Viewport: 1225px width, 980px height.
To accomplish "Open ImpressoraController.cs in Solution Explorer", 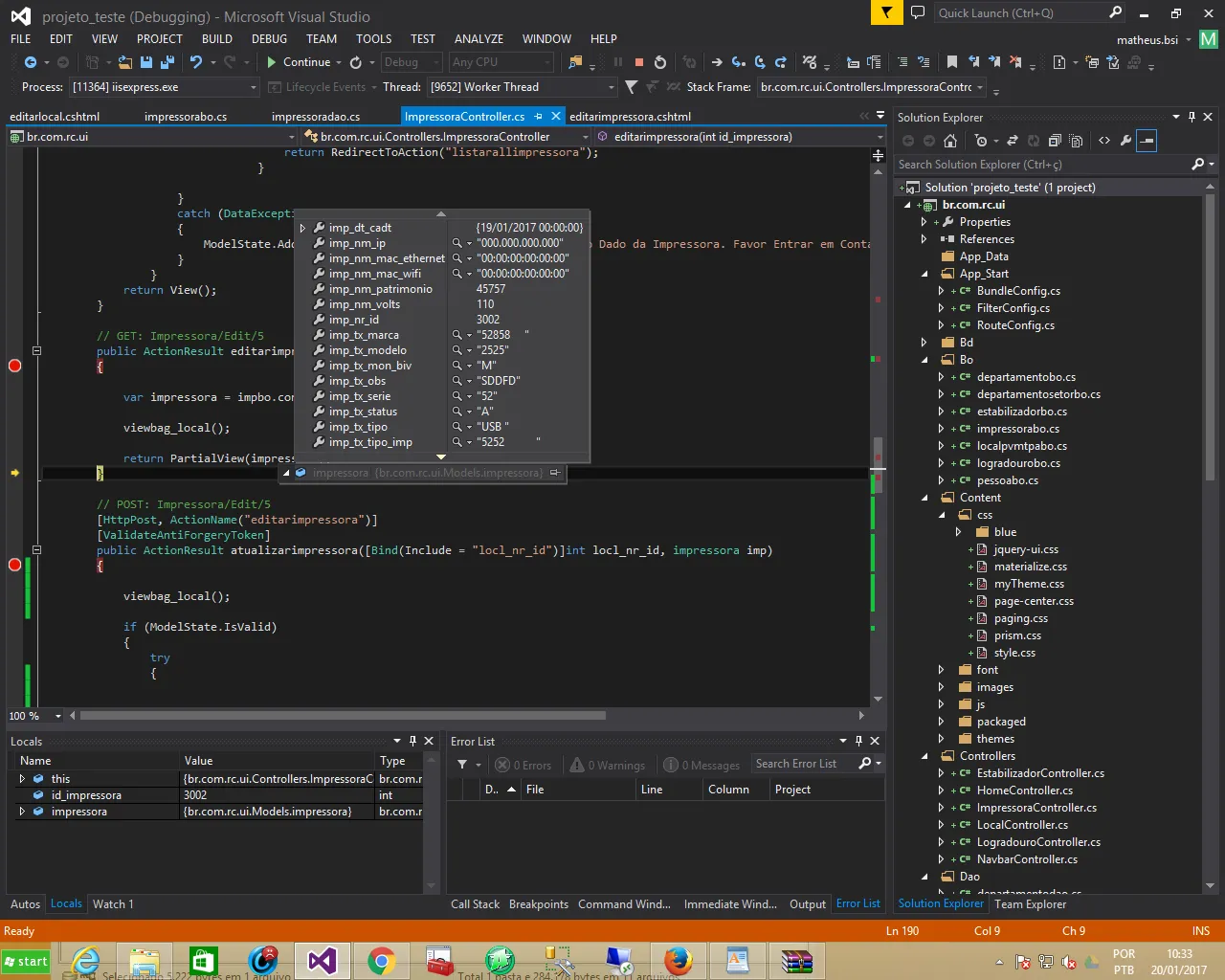I will [x=1036, y=808].
